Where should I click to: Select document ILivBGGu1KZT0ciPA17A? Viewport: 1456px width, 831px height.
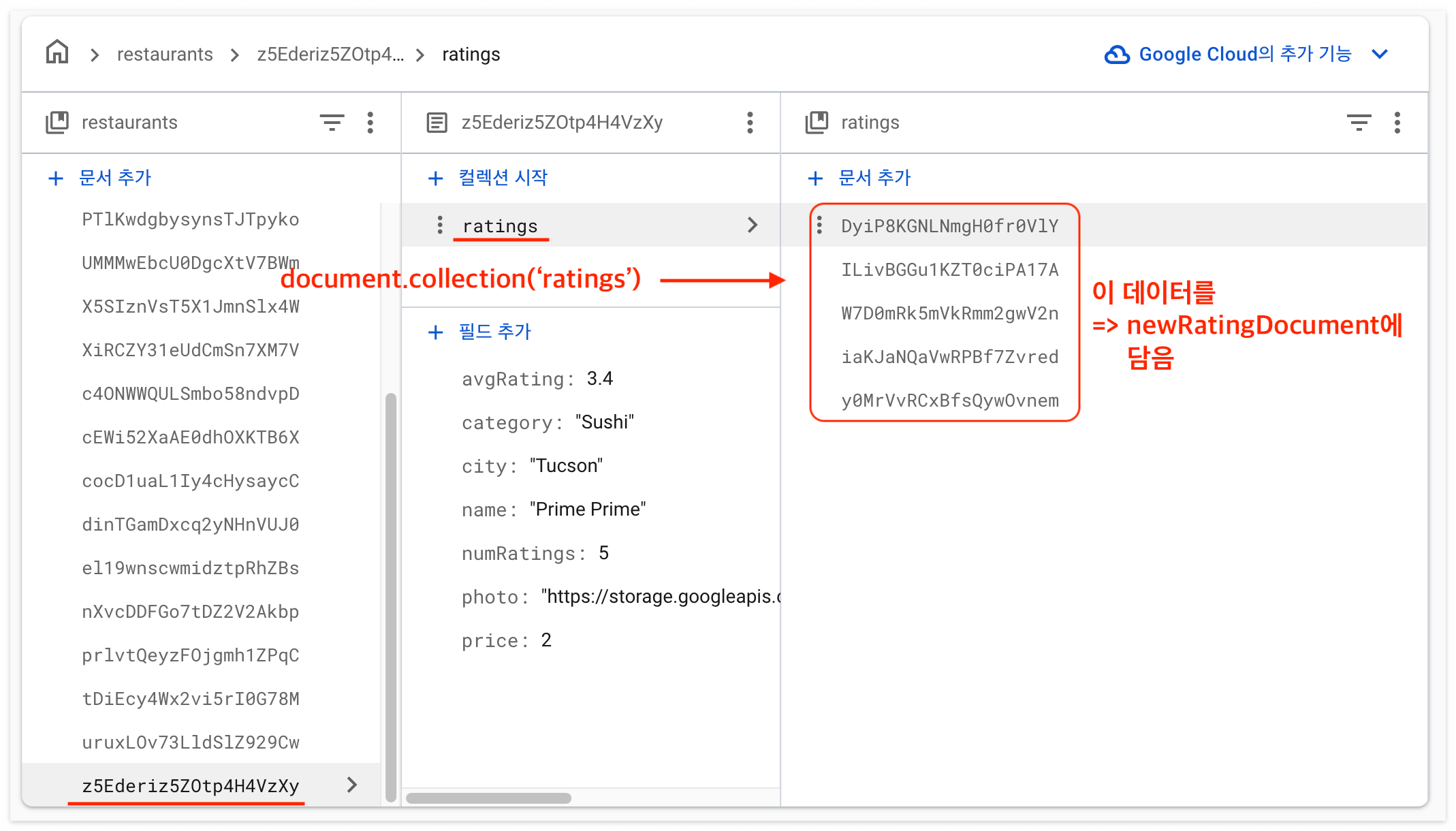949,270
